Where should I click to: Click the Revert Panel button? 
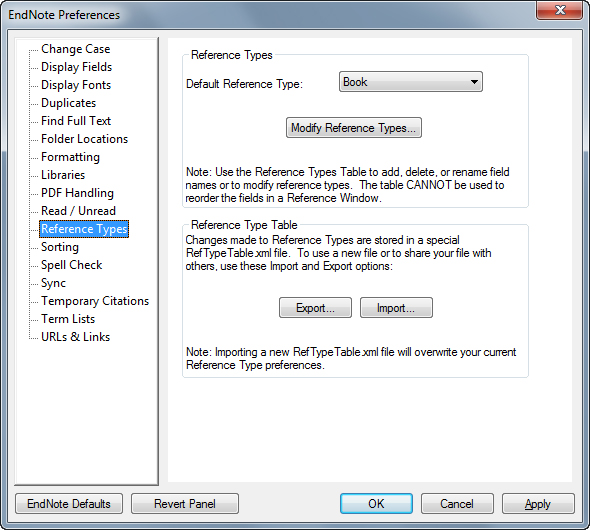tap(185, 504)
